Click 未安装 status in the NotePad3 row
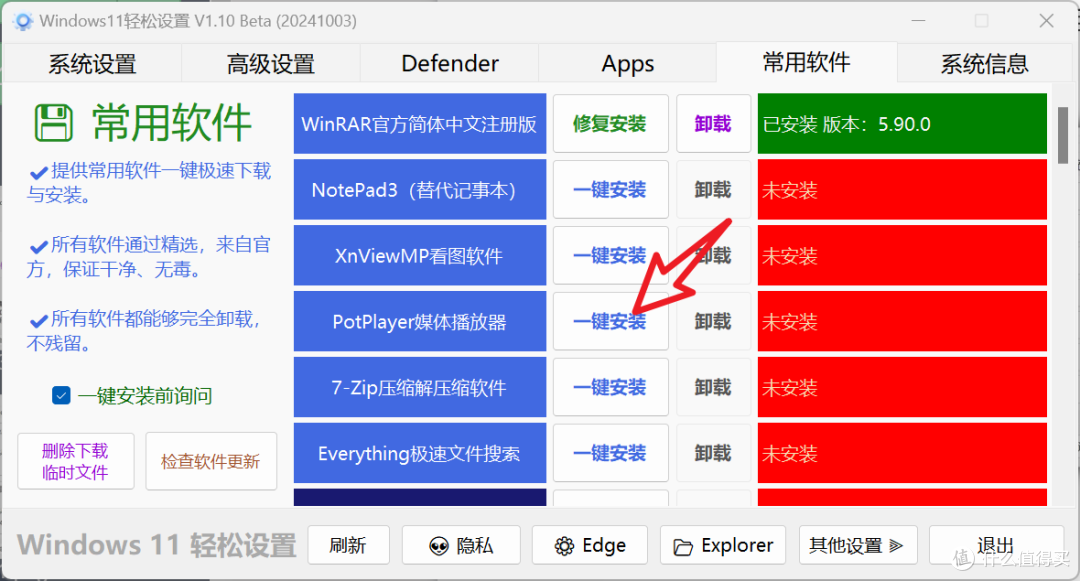 coord(902,189)
